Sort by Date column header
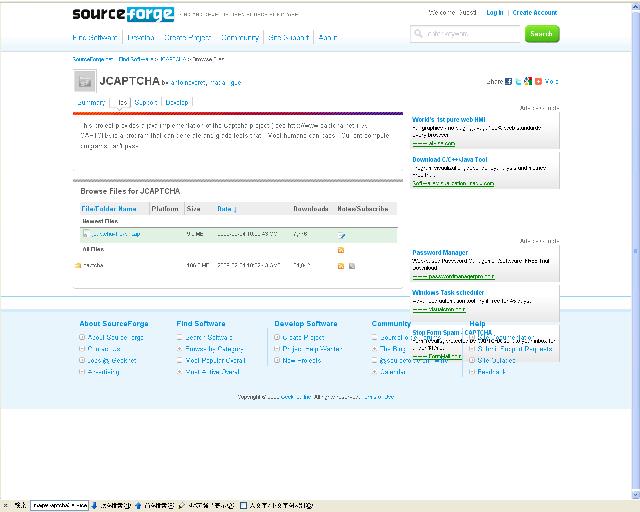 [x=227, y=209]
